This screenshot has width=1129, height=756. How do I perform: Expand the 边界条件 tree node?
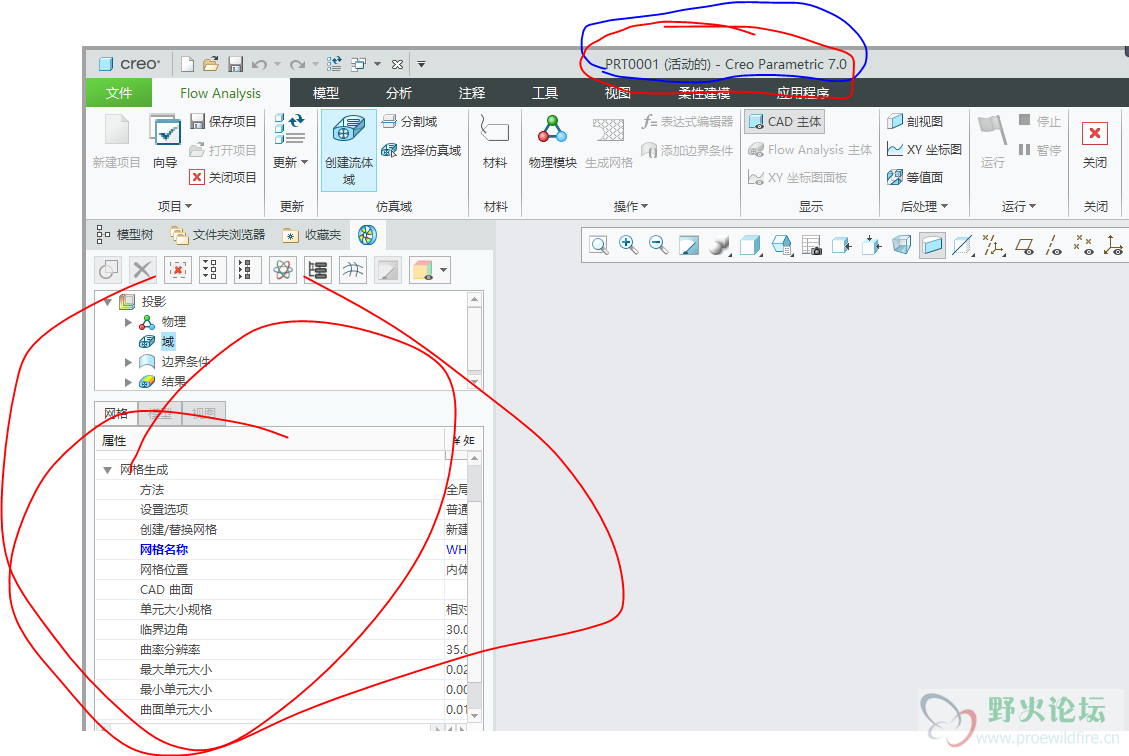coord(128,361)
